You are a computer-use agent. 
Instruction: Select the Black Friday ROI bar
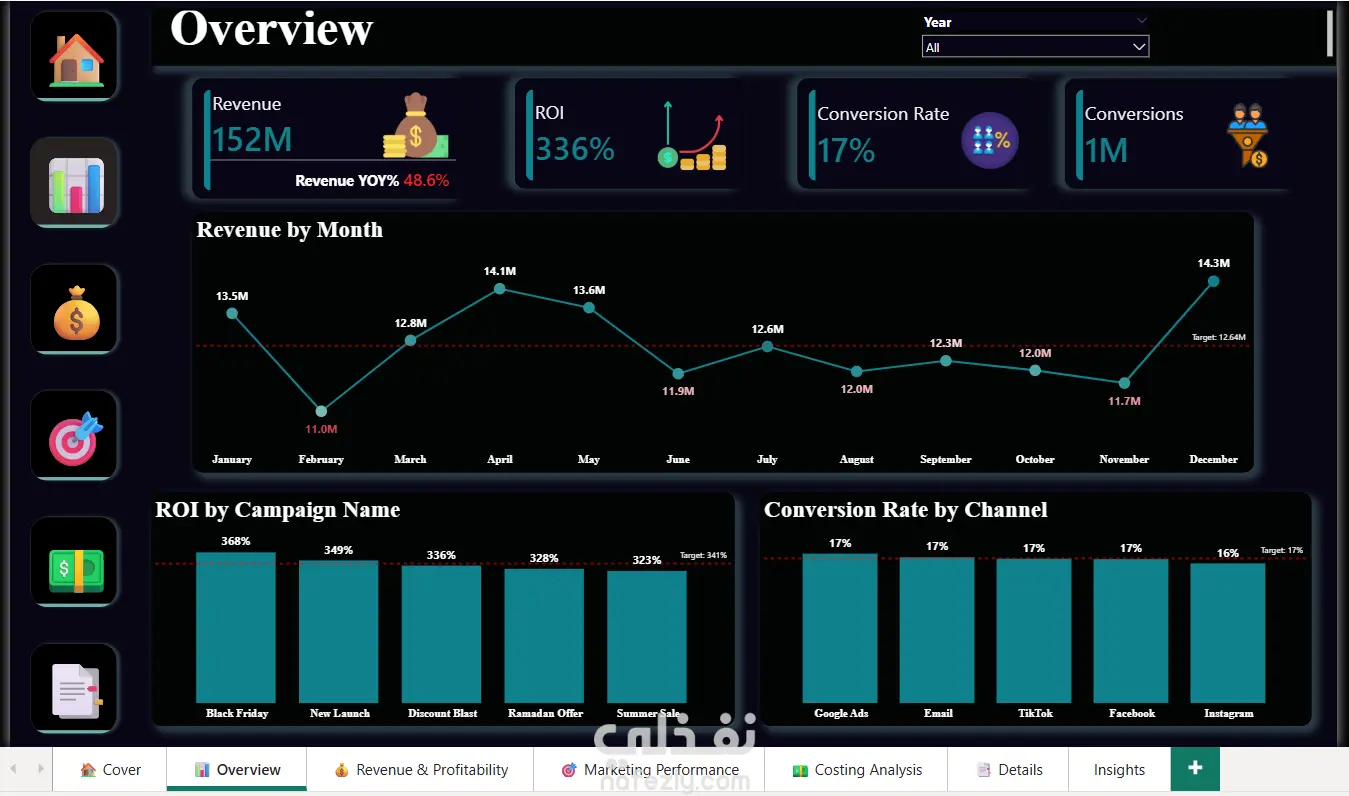pyautogui.click(x=236, y=627)
